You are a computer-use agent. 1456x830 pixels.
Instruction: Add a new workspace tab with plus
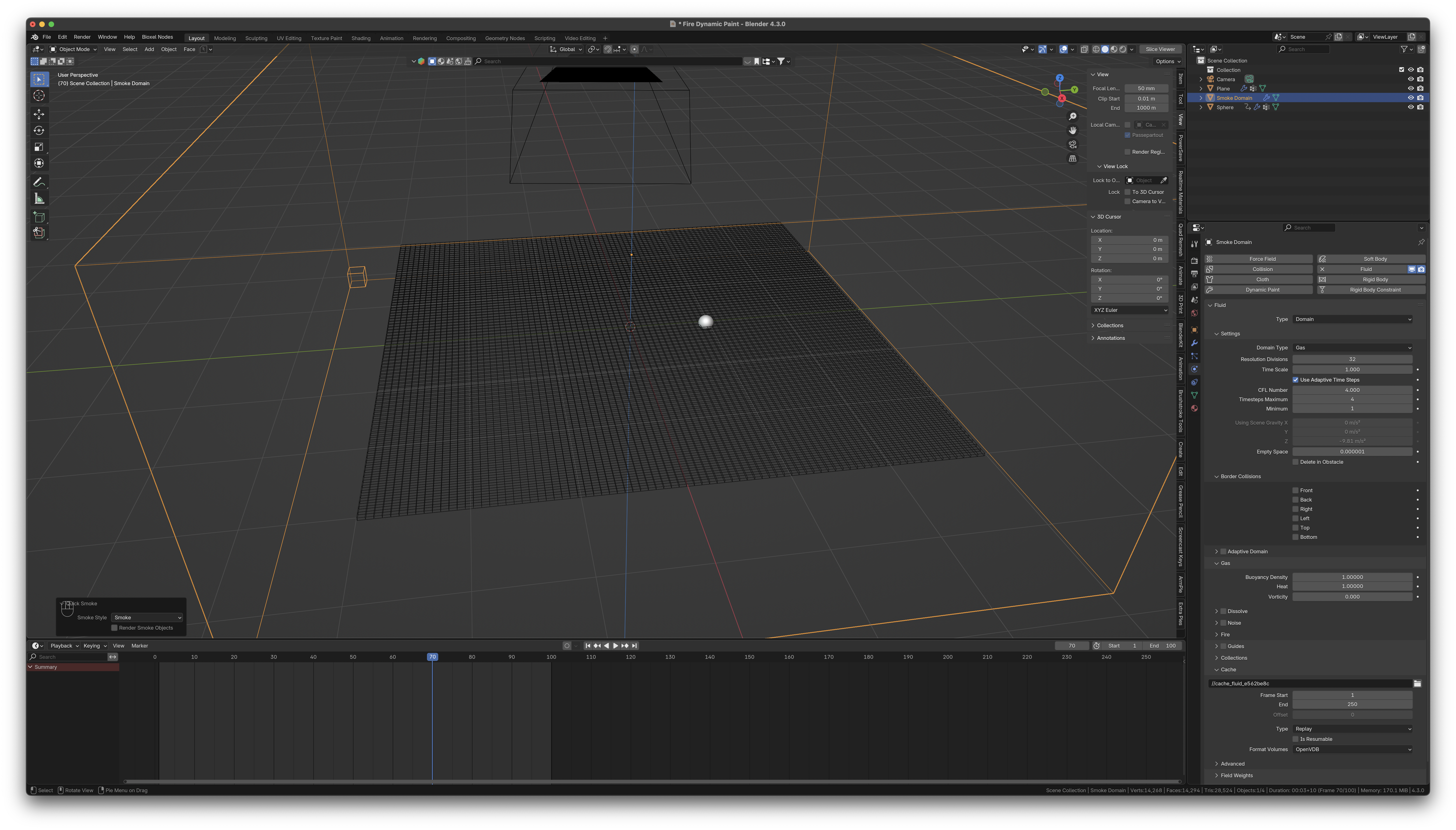pyautogui.click(x=605, y=39)
